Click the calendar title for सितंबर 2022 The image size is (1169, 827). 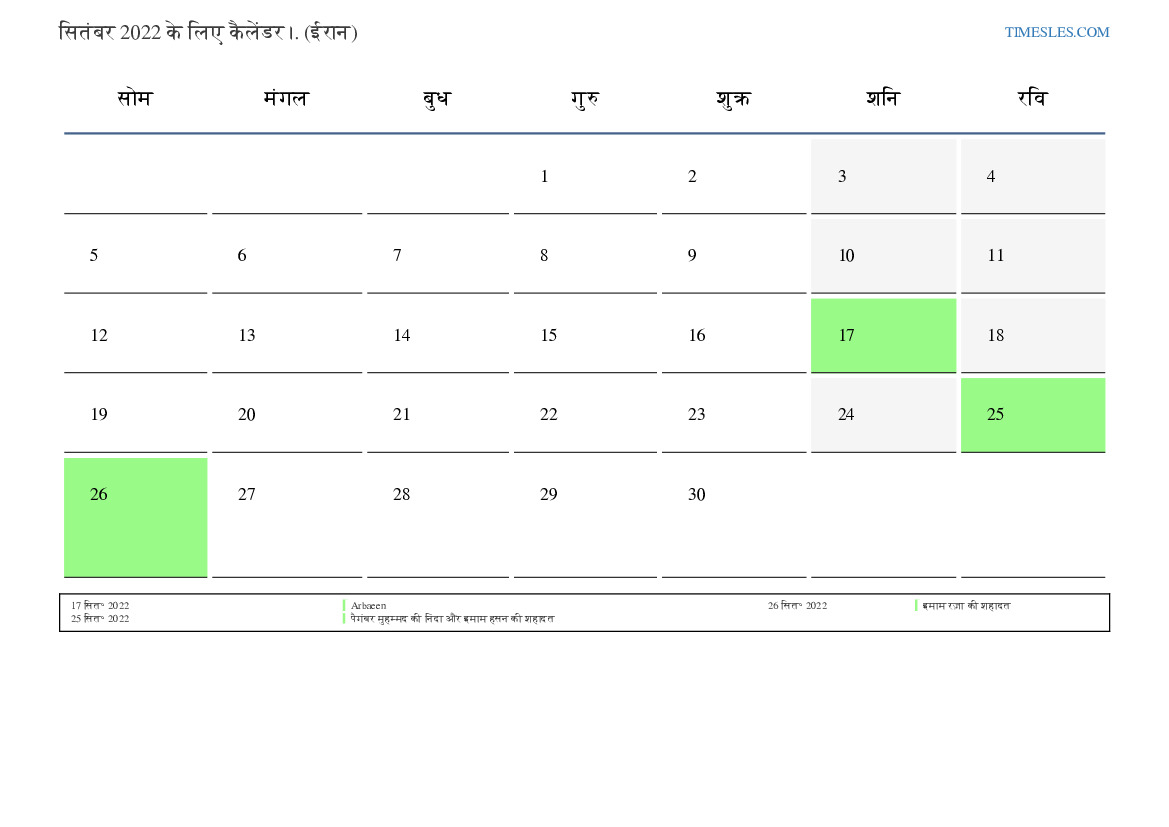pos(208,32)
